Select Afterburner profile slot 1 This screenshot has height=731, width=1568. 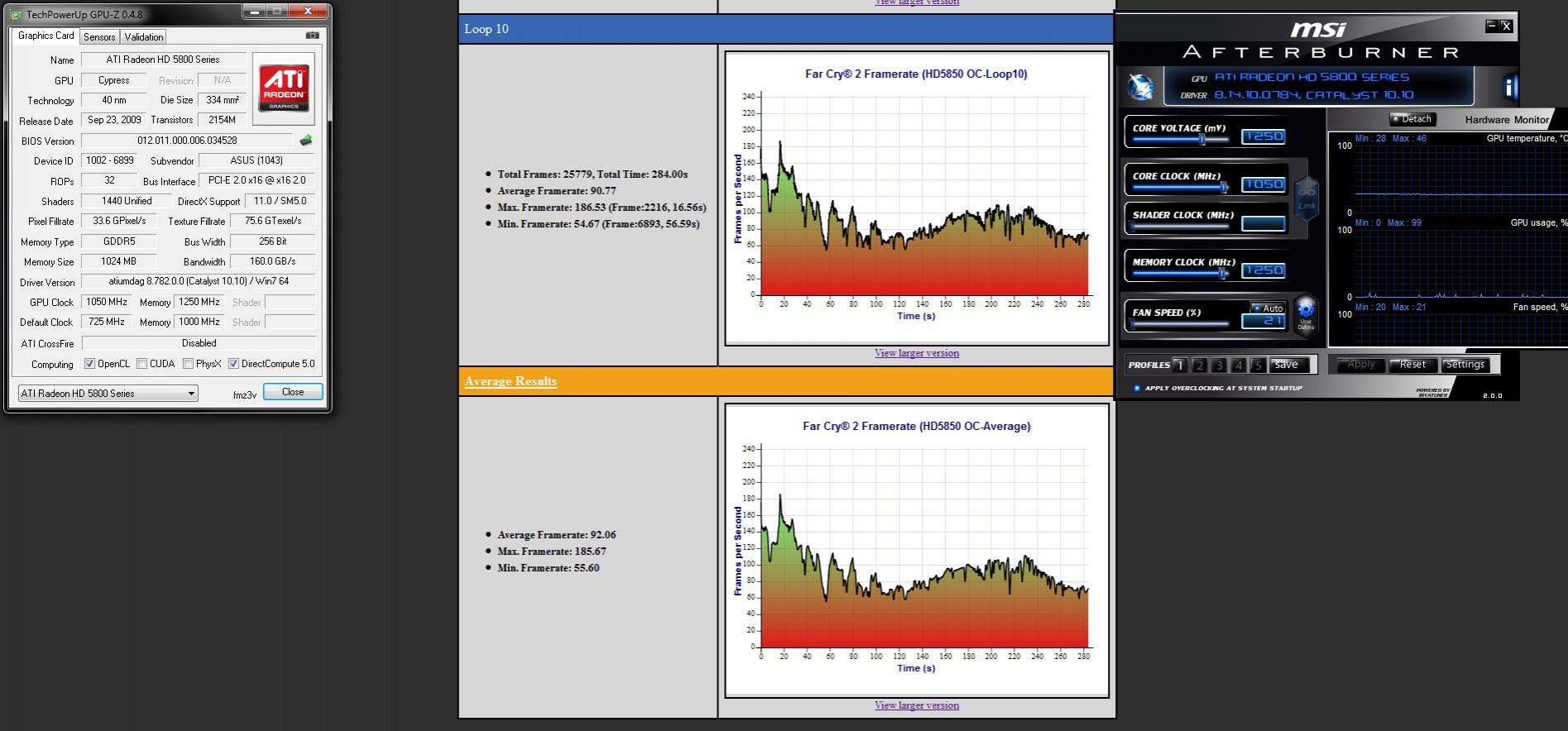[1180, 365]
